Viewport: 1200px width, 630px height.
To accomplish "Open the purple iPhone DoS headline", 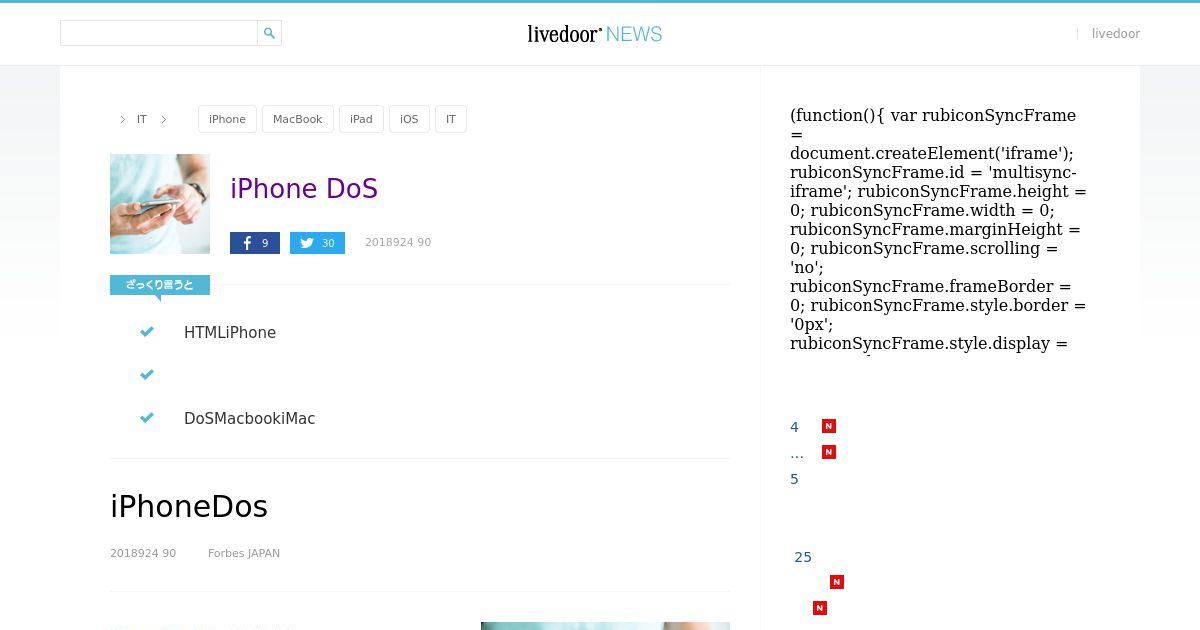I will (x=304, y=189).
